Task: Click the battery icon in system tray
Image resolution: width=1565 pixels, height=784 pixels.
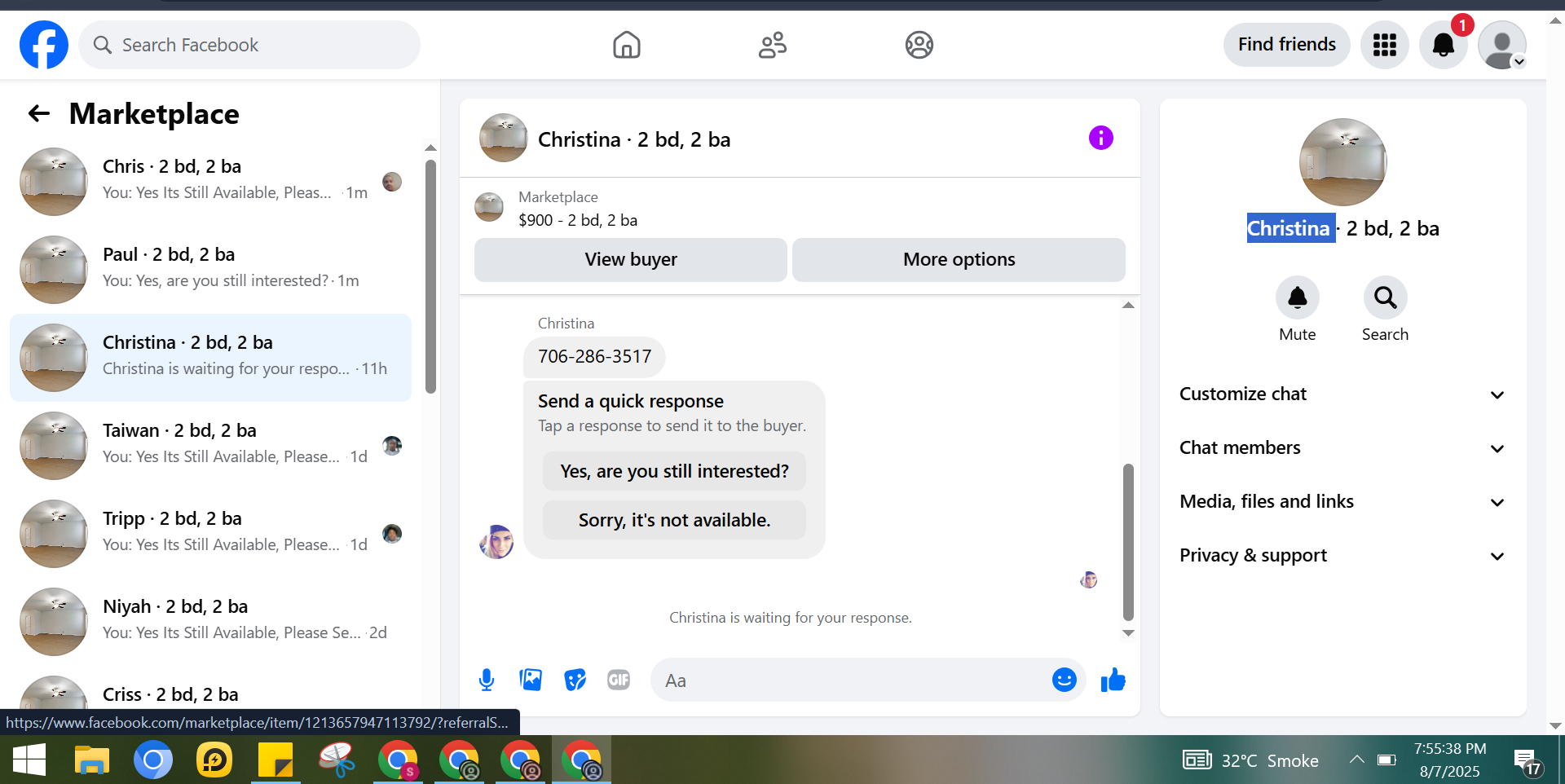Action: tap(1386, 760)
